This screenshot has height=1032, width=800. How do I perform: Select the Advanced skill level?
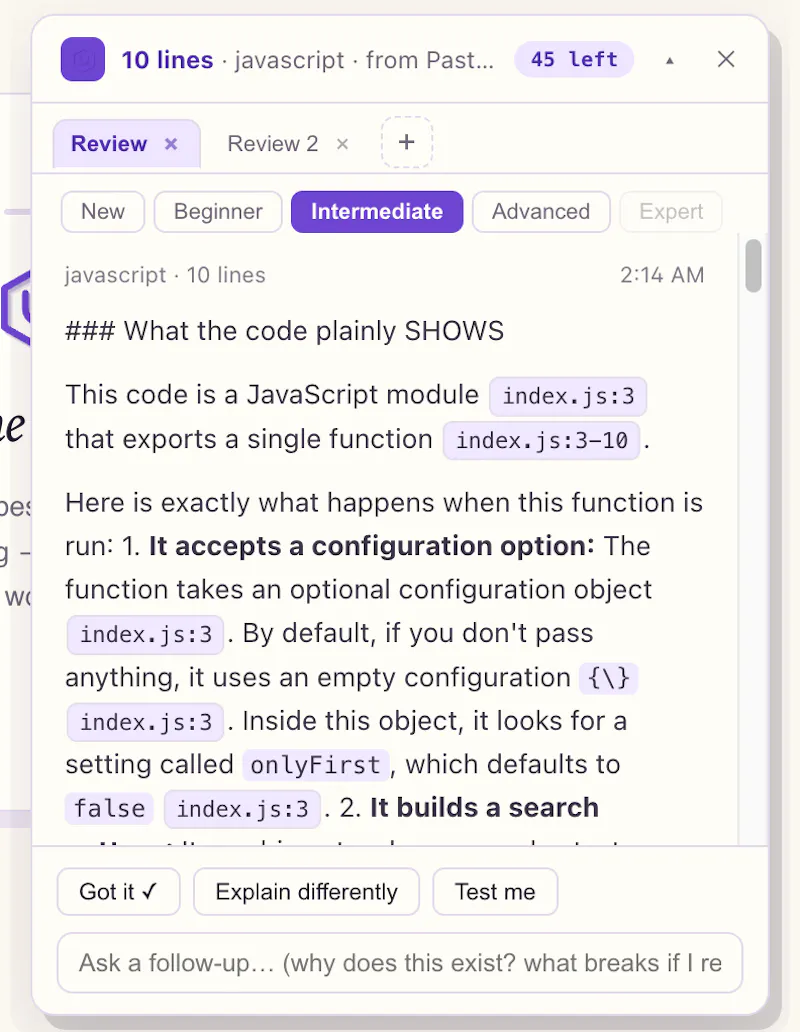click(541, 211)
